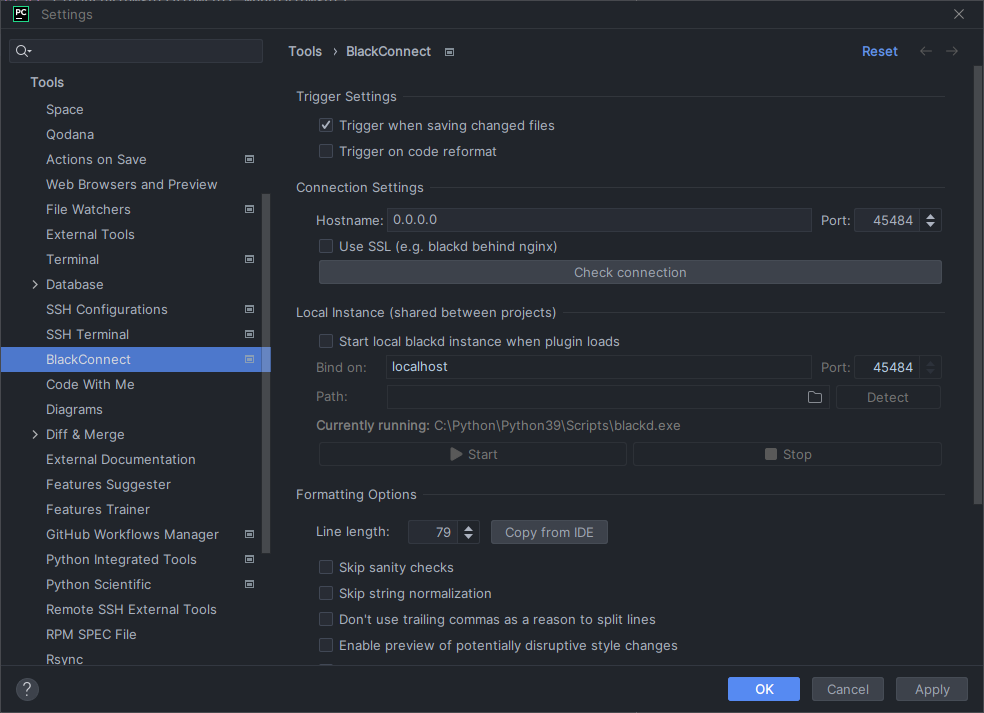Check Skip sanity checks
The height and width of the screenshot is (713, 984).
(x=326, y=567)
